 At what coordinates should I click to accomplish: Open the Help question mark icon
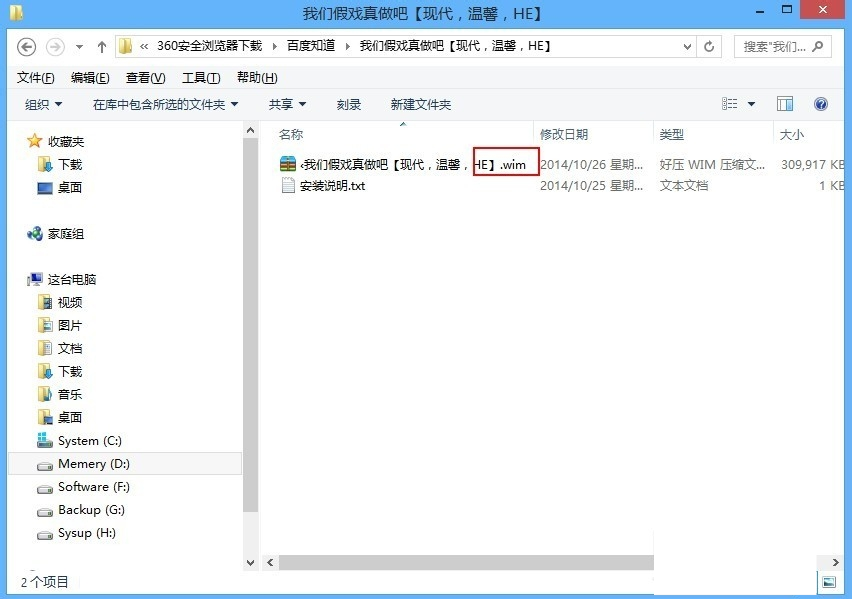click(x=821, y=104)
